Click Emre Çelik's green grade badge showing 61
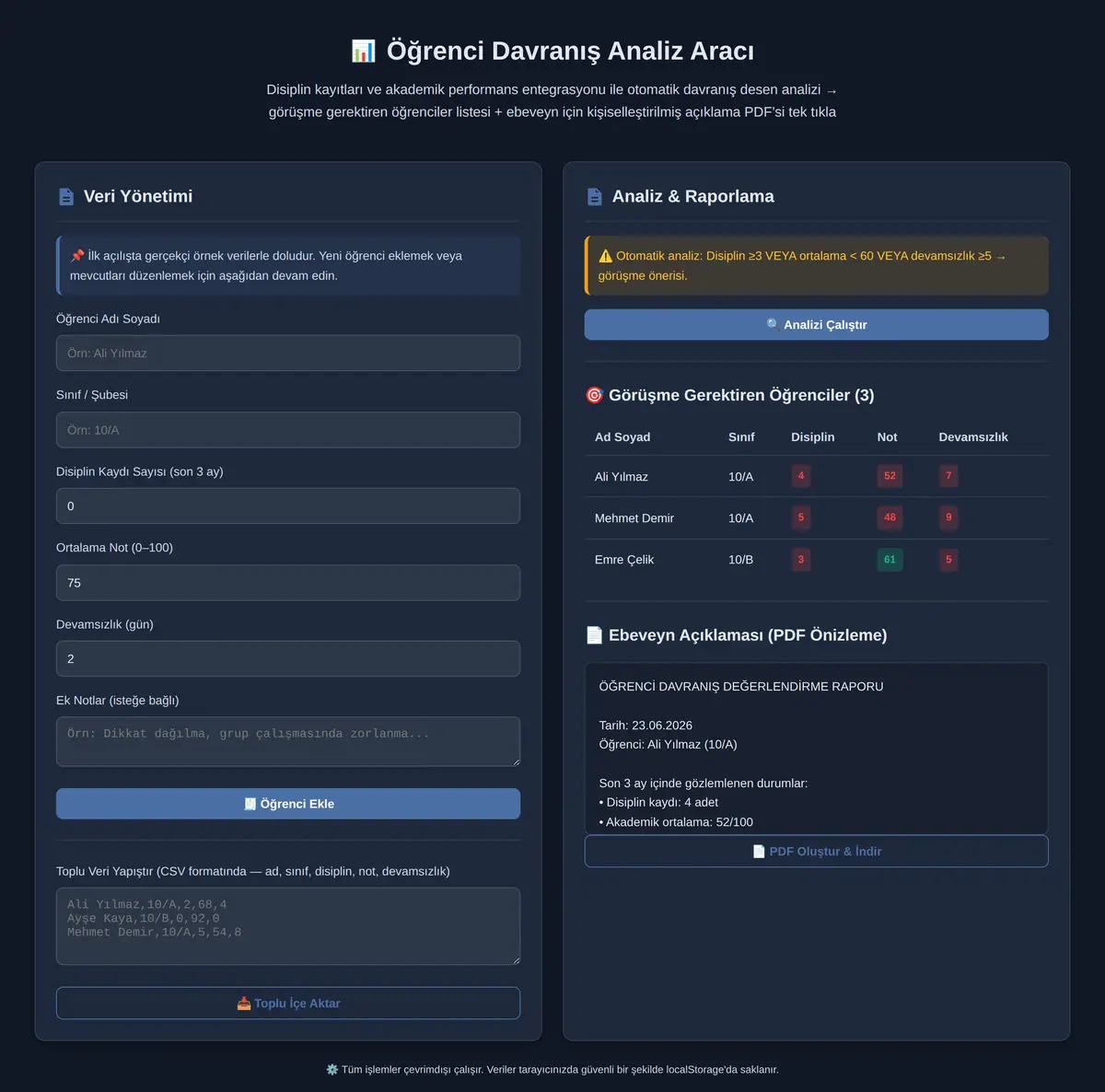This screenshot has height=1092, width=1105. point(890,560)
